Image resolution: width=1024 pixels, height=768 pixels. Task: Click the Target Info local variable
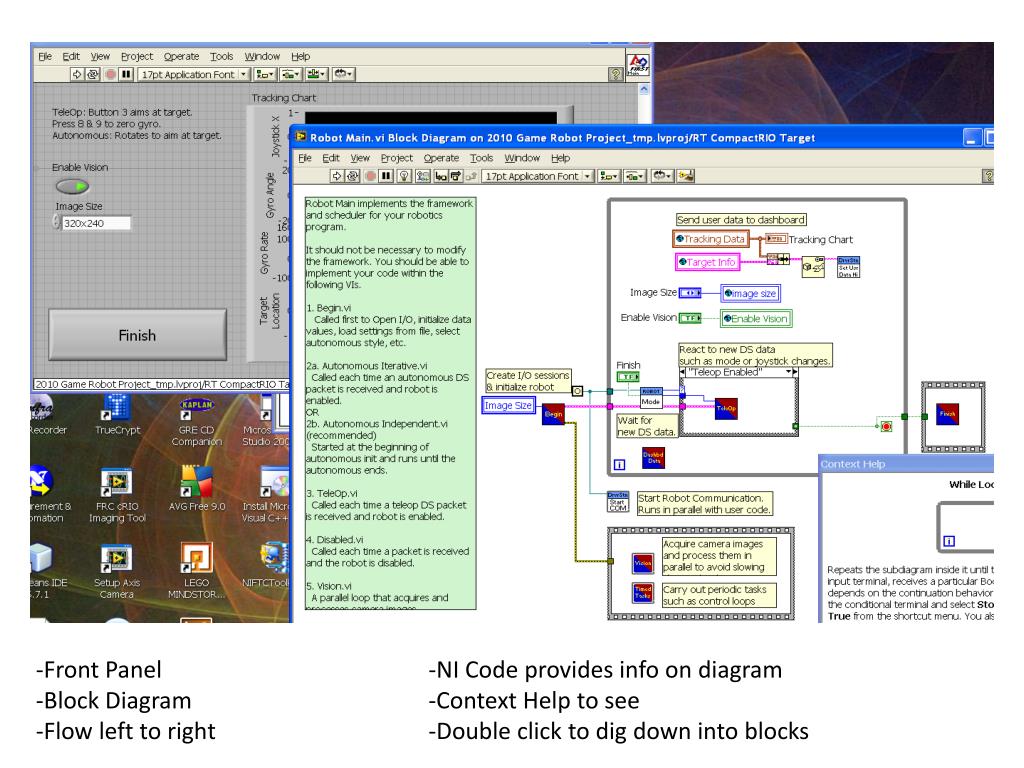(707, 262)
